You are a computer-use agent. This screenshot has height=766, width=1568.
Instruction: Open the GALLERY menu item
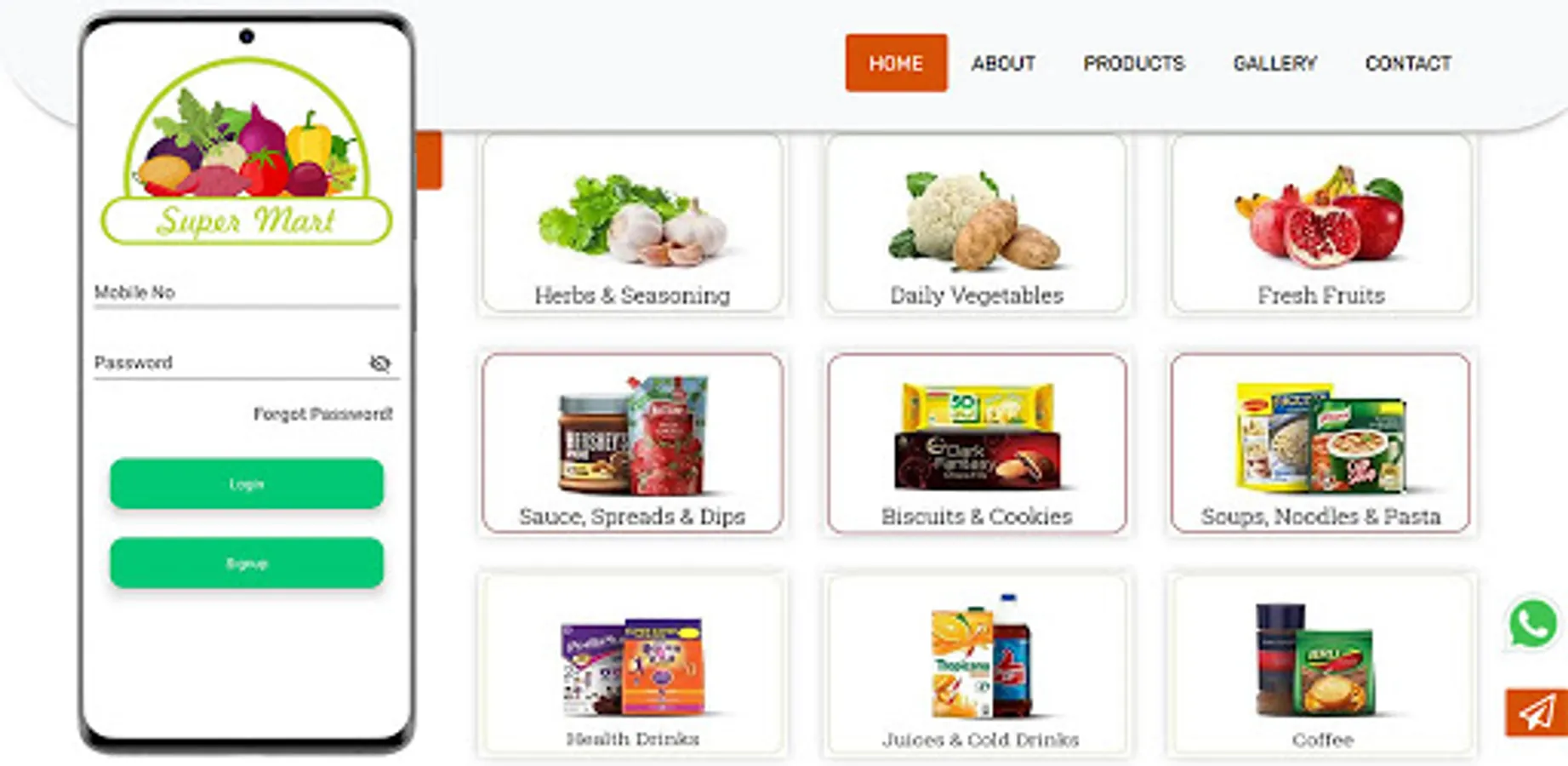tap(1274, 63)
